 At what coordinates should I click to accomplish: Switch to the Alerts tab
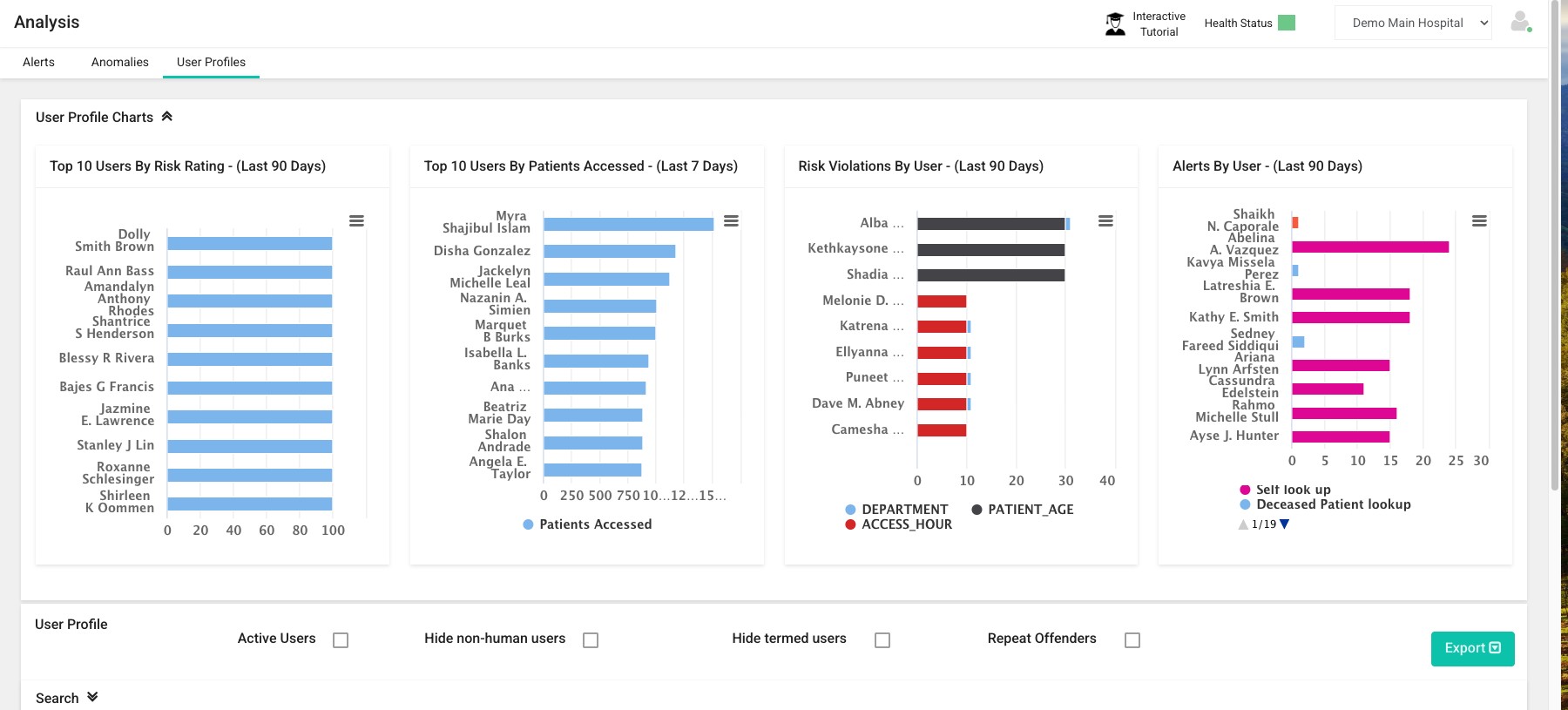38,62
